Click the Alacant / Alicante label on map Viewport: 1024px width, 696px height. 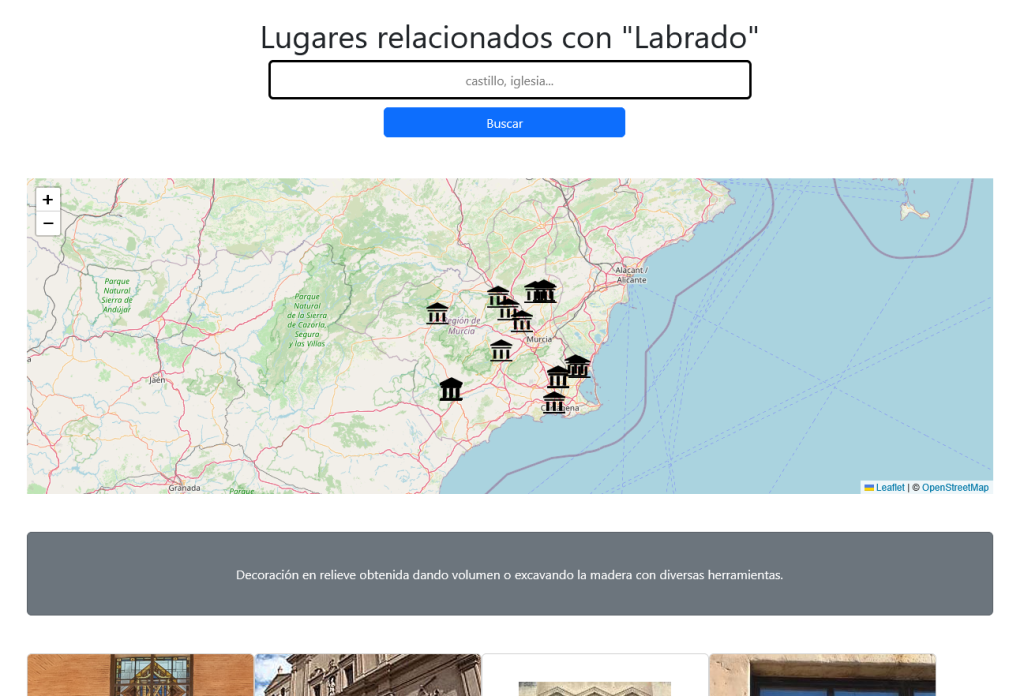click(630, 275)
